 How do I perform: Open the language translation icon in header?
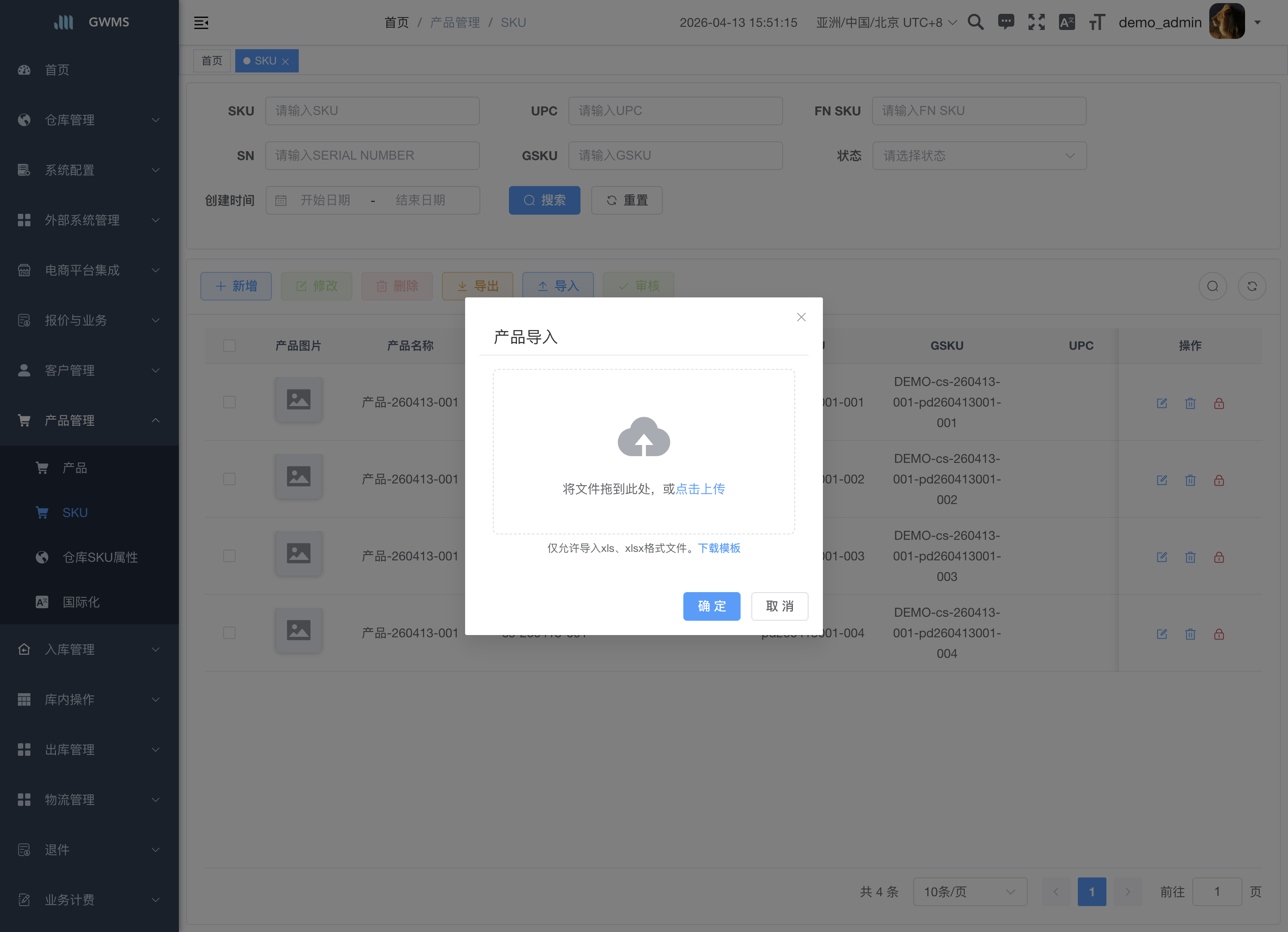click(x=1067, y=22)
